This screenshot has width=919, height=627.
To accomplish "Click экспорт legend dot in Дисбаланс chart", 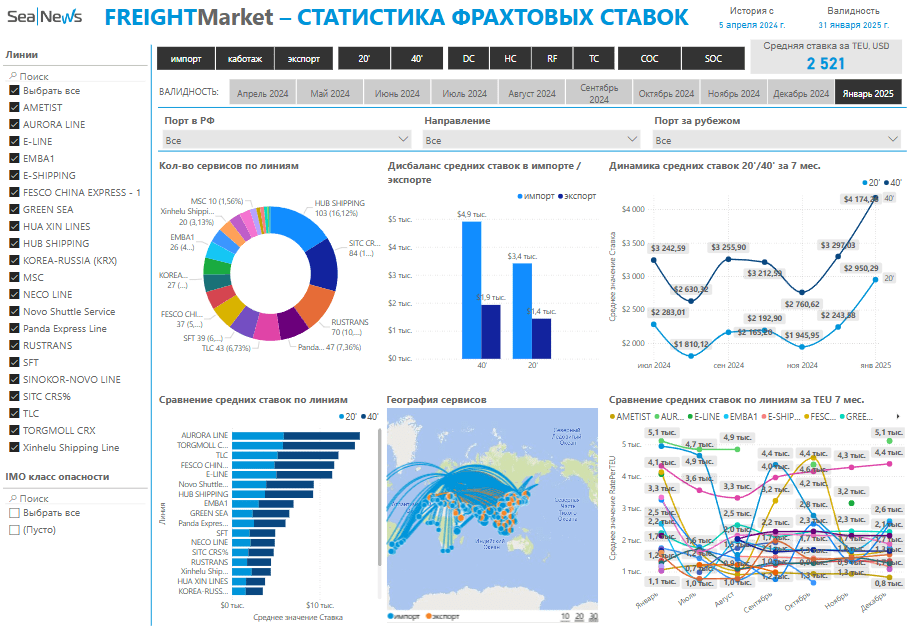I will click(x=560, y=196).
